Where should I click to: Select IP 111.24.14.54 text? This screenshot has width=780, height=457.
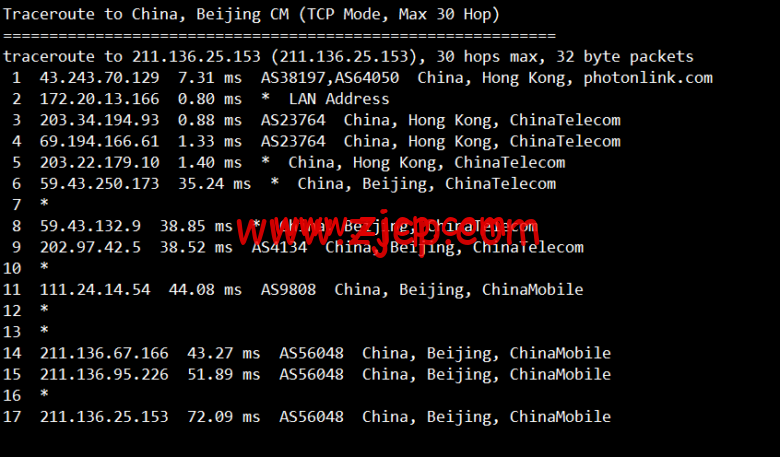point(95,289)
